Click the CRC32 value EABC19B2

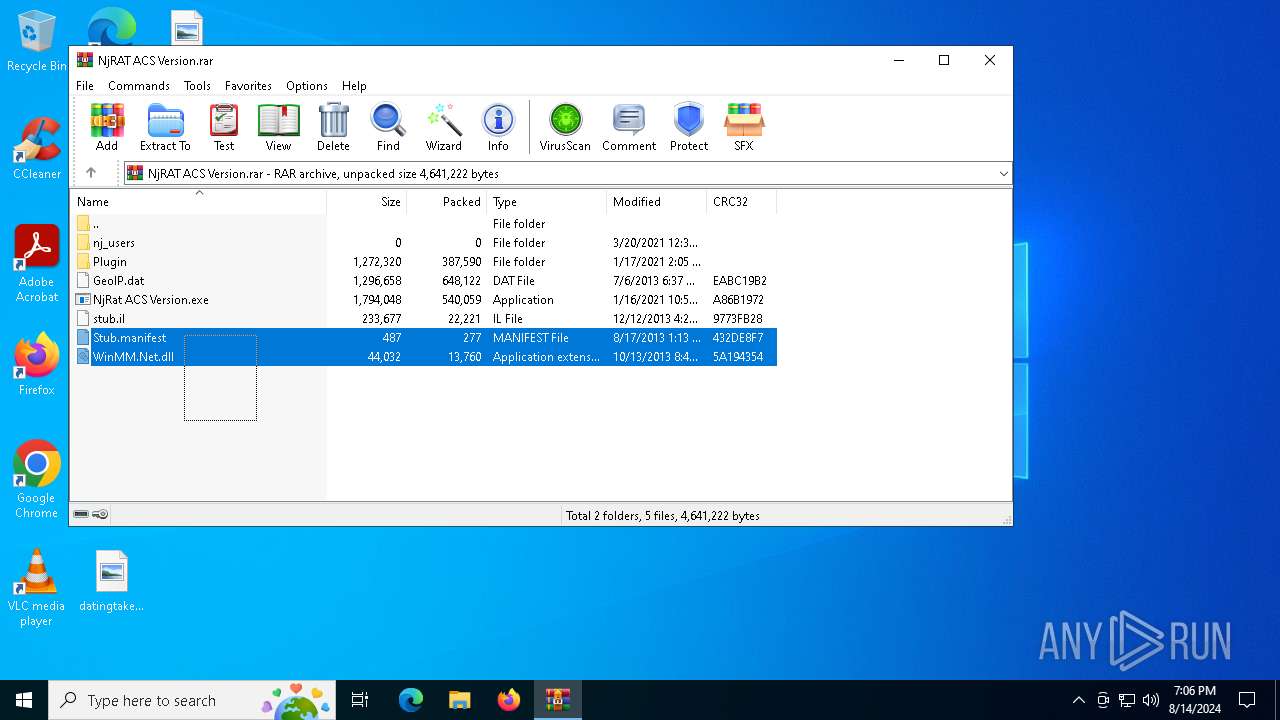tap(739, 281)
